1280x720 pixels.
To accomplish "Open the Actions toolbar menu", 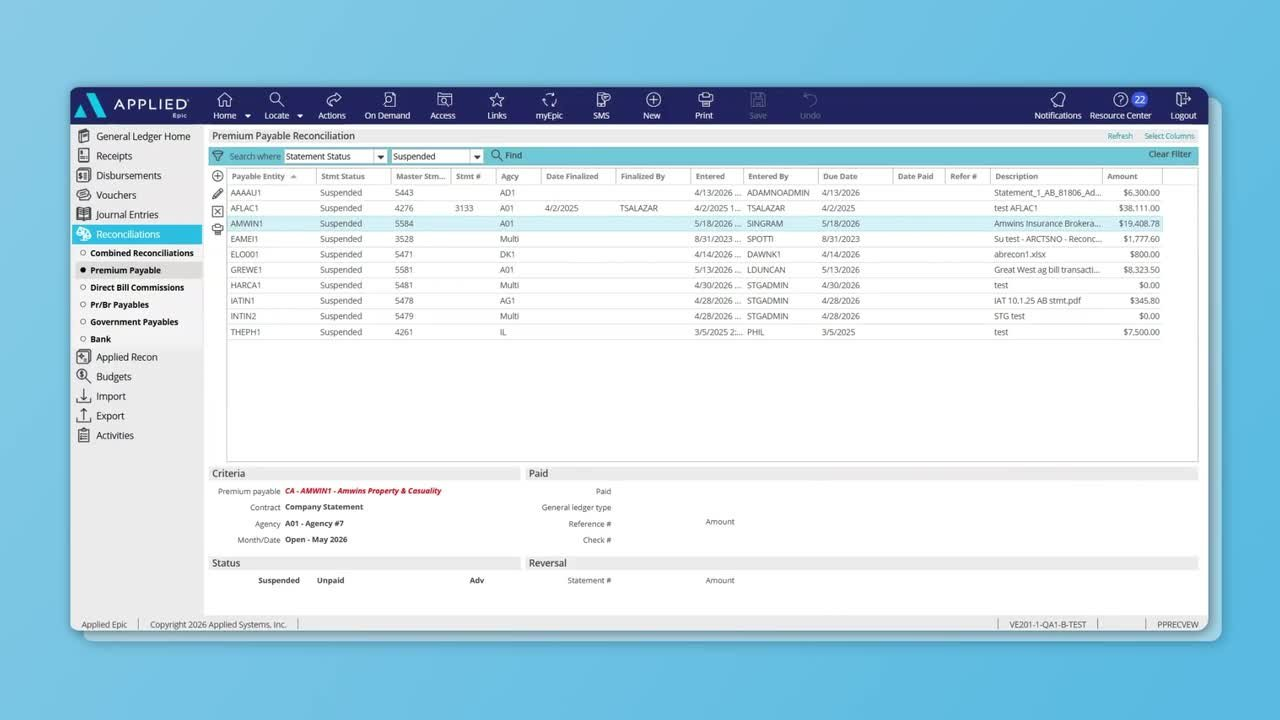I will tap(332, 106).
